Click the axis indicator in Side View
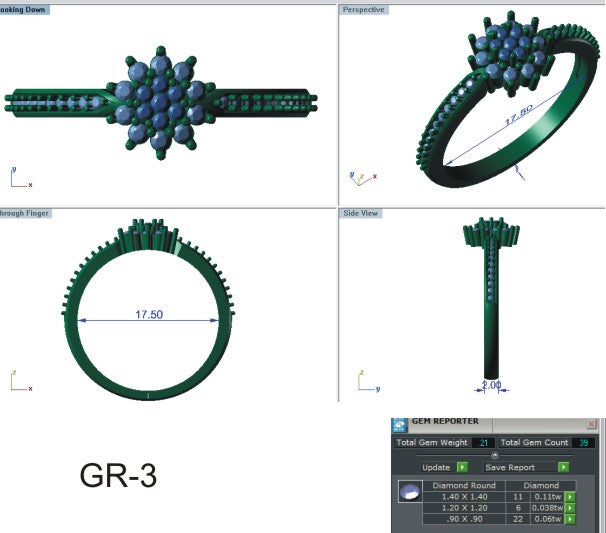The image size is (606, 533). coord(369,381)
